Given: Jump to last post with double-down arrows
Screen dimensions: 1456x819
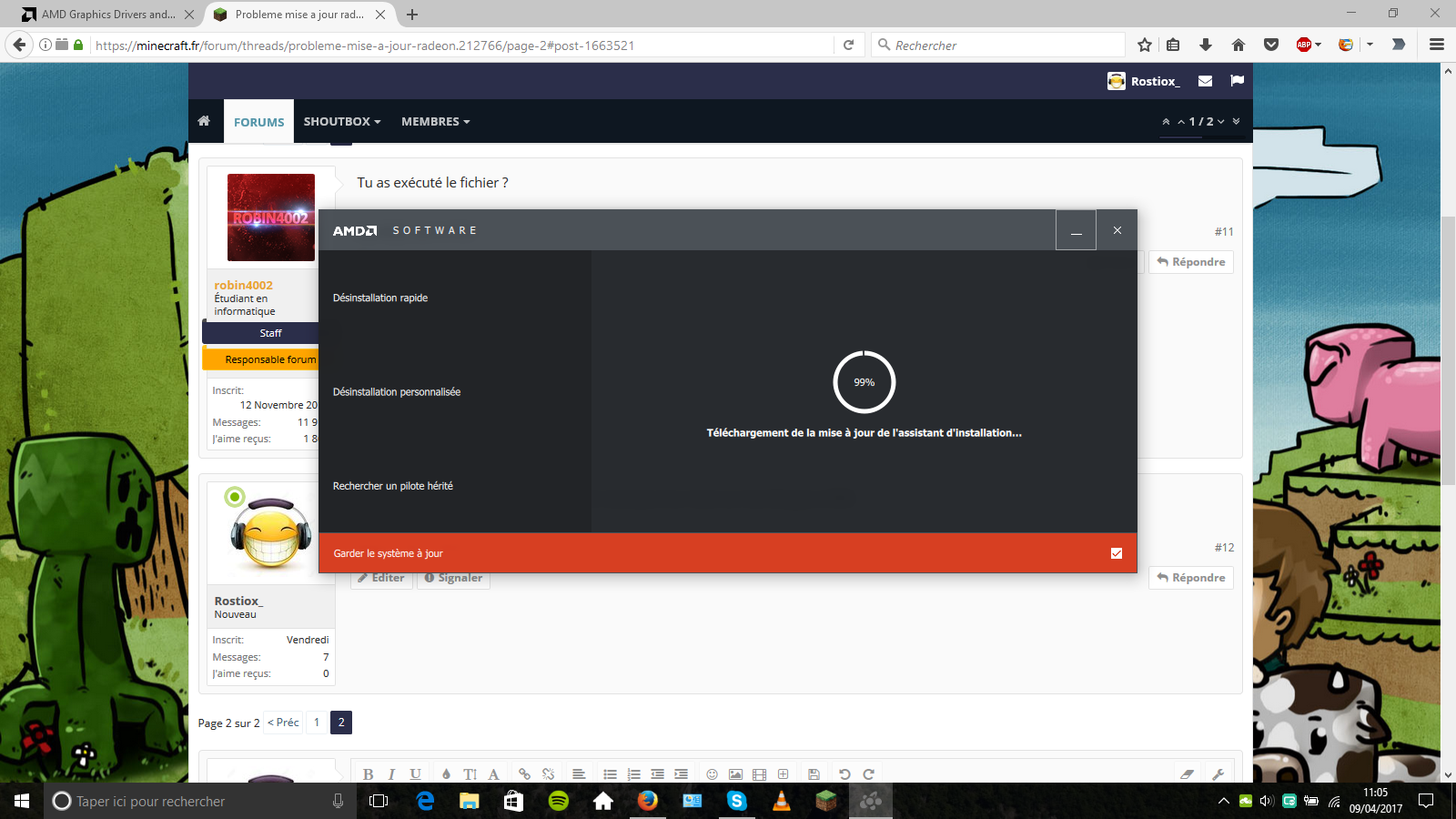Looking at the screenshot, I should [x=1236, y=121].
